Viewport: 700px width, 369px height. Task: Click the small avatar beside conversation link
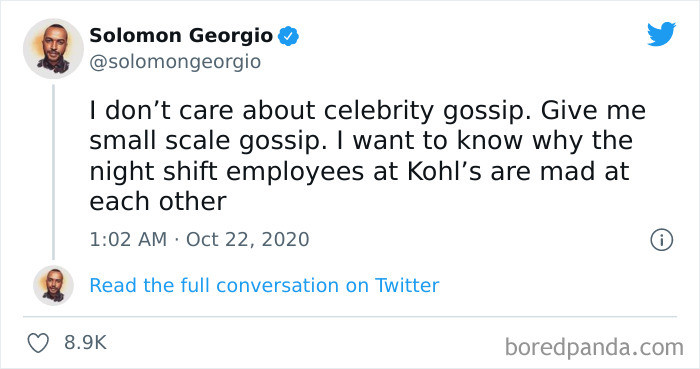tap(54, 285)
